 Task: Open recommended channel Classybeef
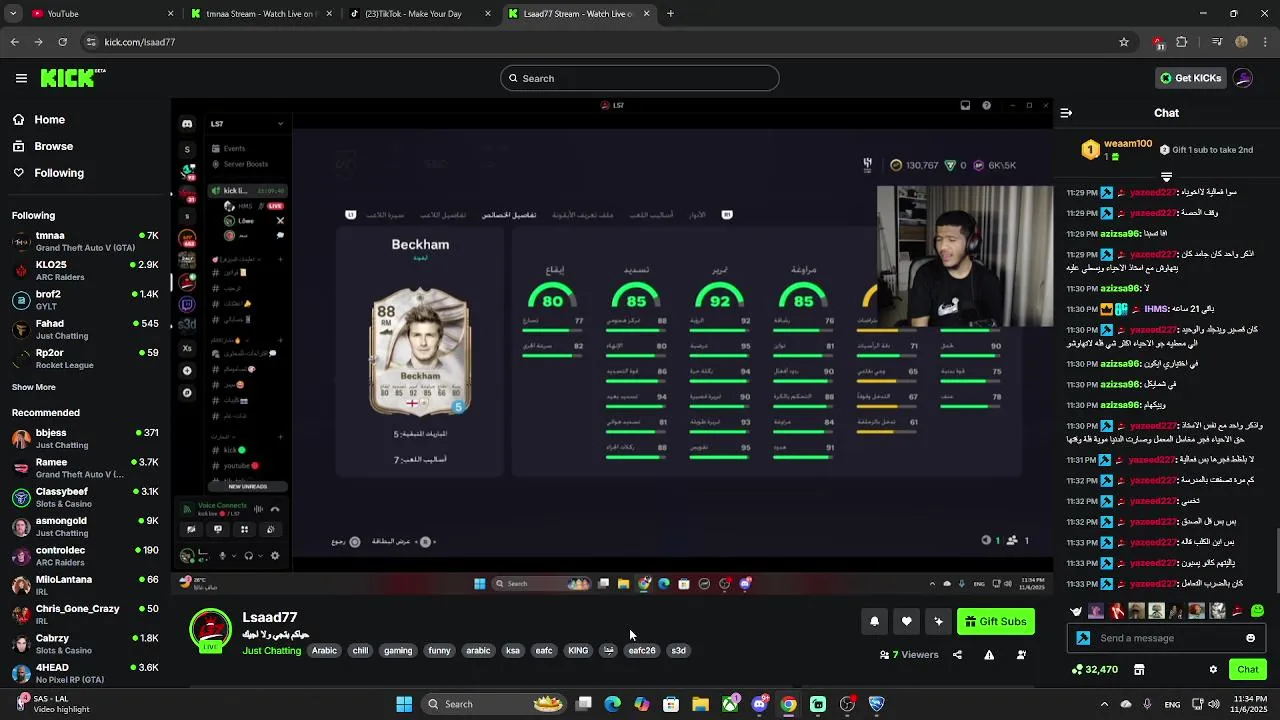85,497
